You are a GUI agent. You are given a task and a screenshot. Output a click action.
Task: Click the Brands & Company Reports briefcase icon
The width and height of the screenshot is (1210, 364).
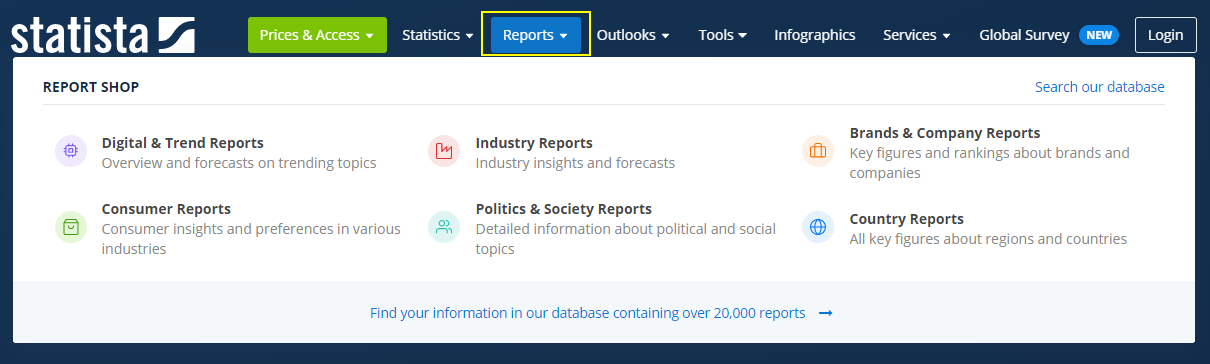click(x=818, y=151)
